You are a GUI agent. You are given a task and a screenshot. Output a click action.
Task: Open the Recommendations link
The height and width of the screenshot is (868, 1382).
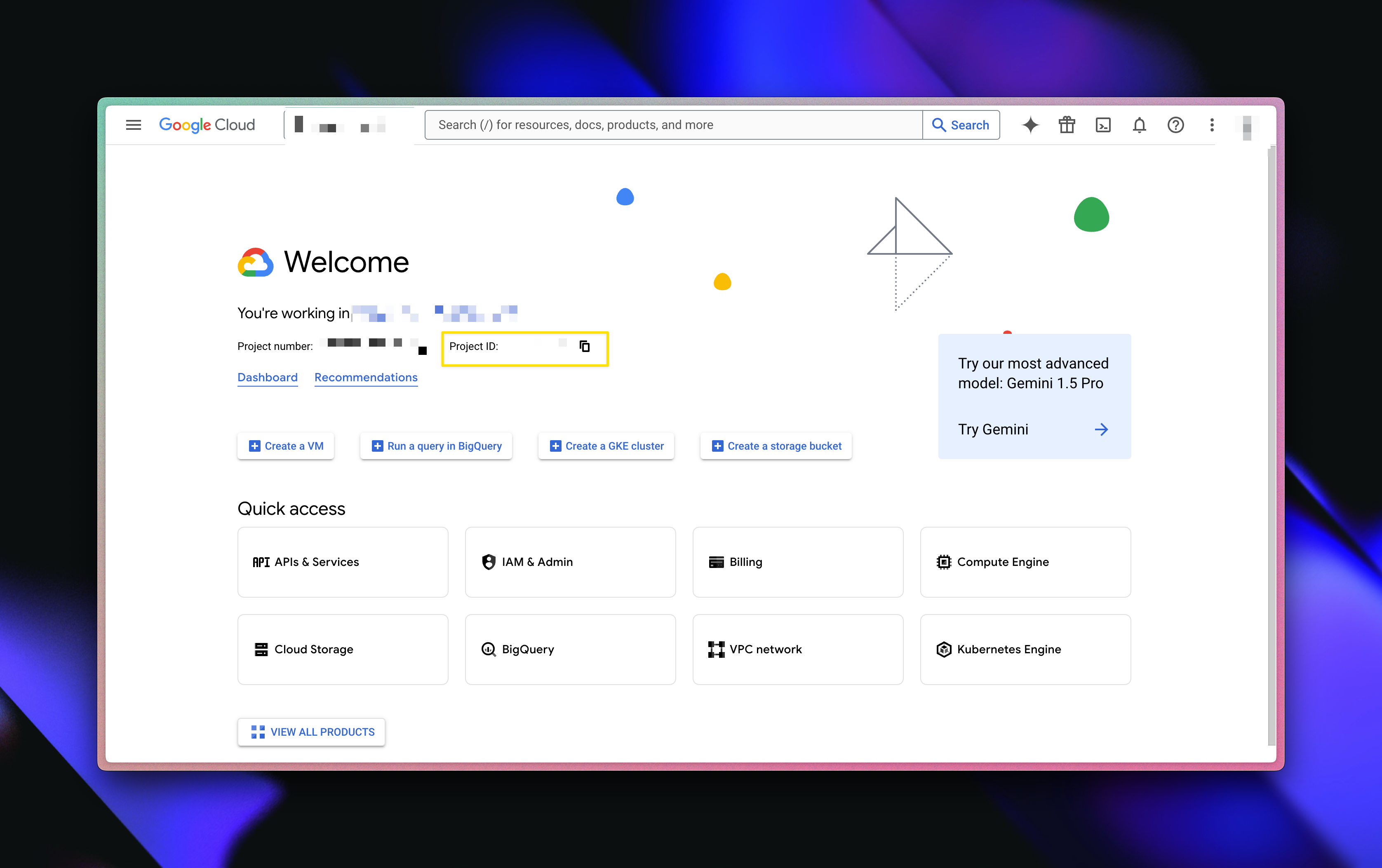[x=366, y=377]
